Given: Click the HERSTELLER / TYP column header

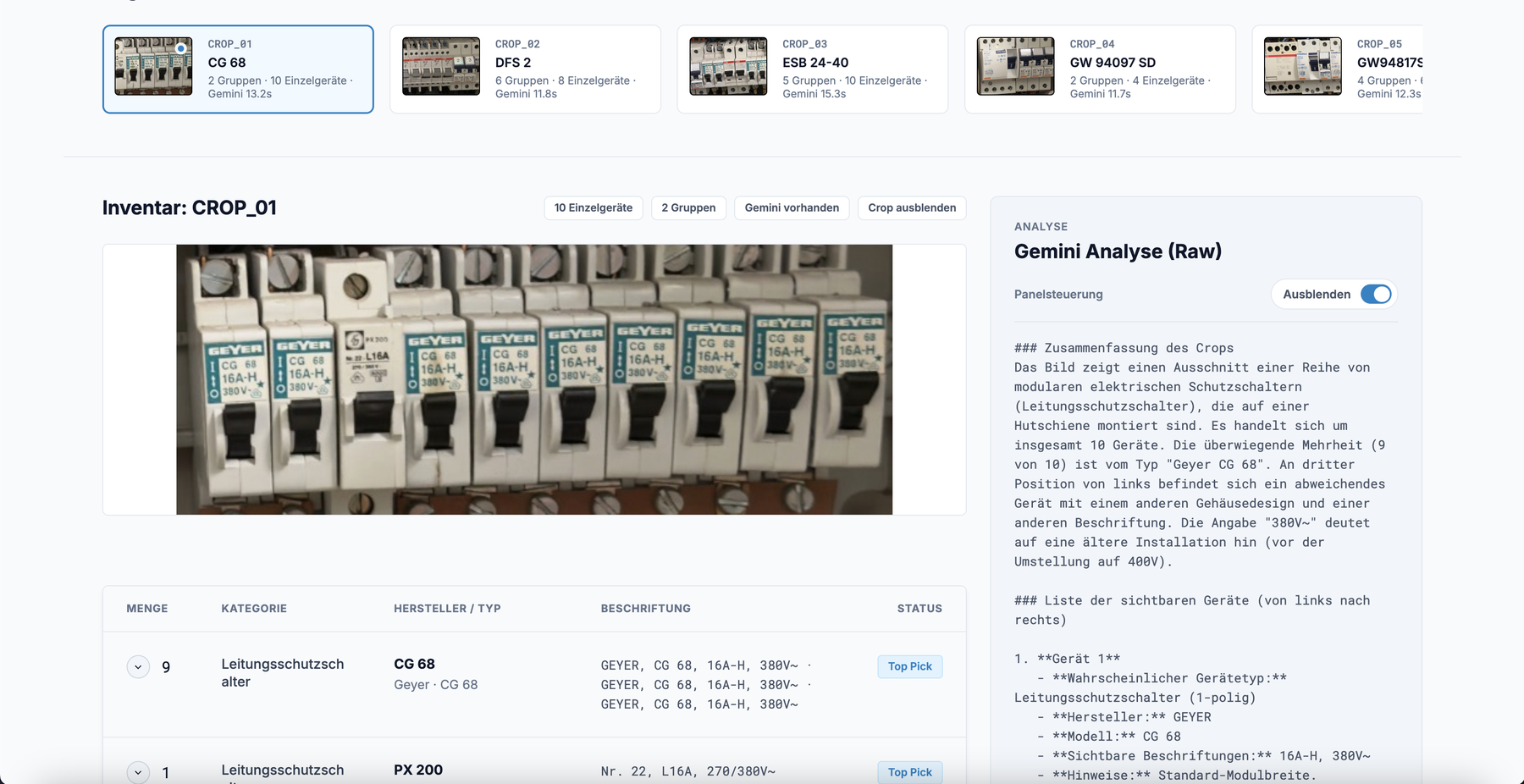Looking at the screenshot, I should [447, 608].
